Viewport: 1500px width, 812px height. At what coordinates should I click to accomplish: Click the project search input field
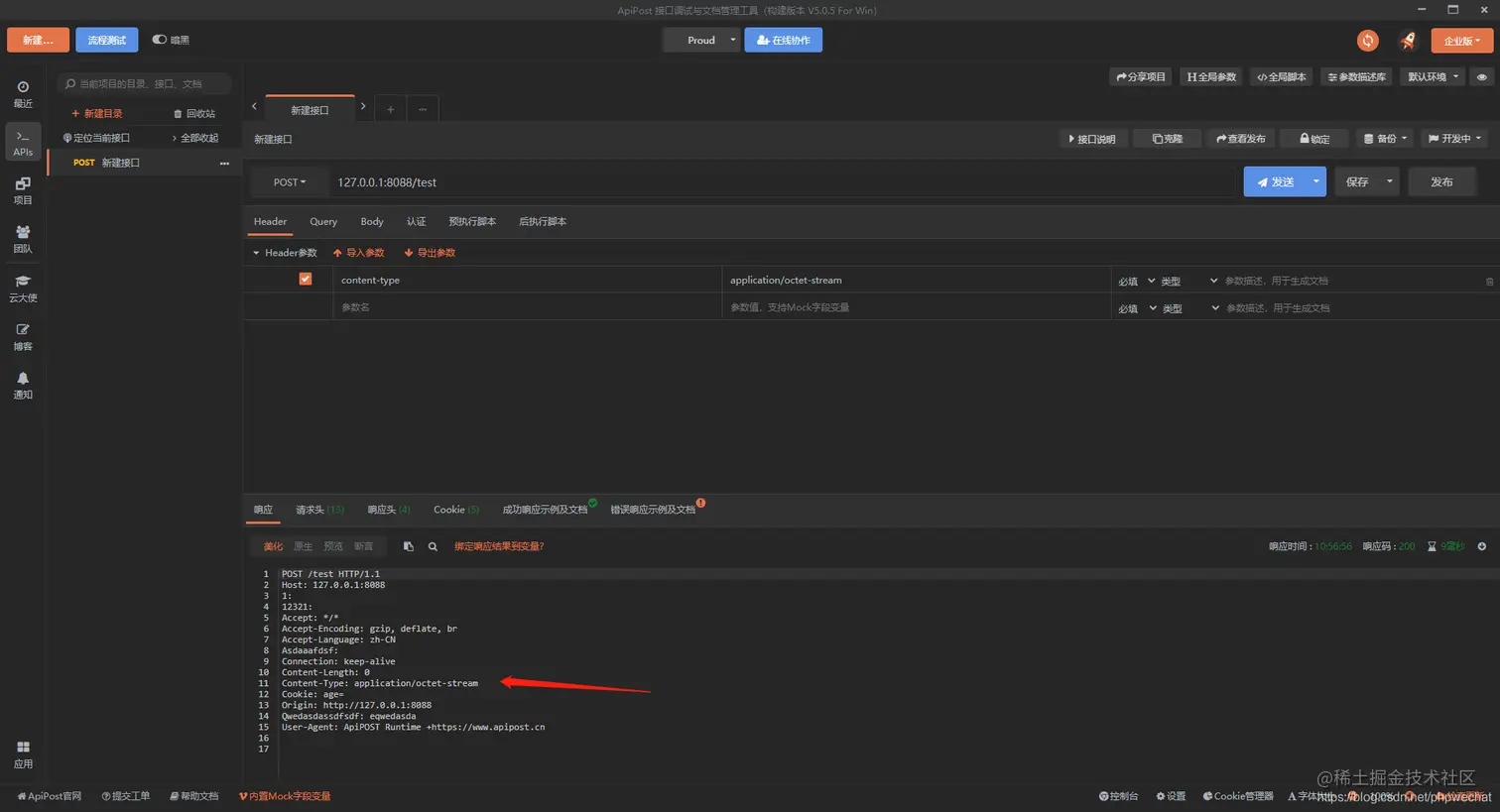pyautogui.click(x=145, y=83)
